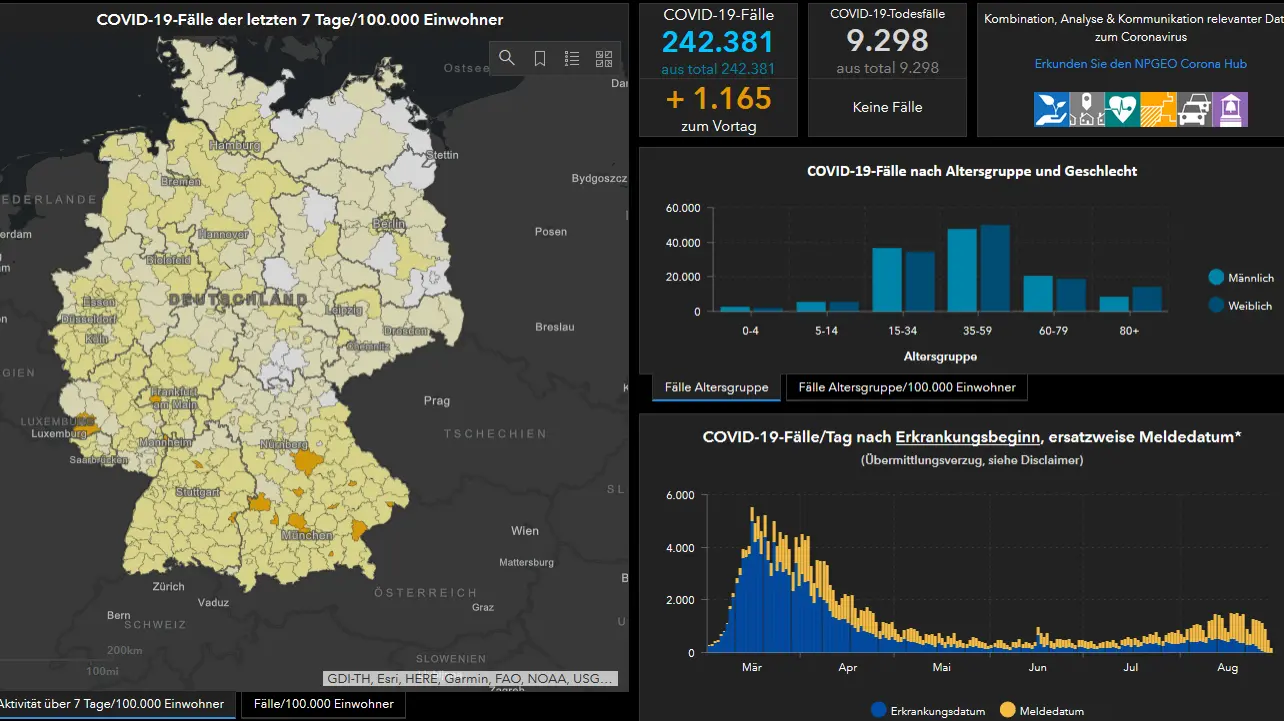Image resolution: width=1284 pixels, height=721 pixels.
Task: Click the orange map boundaries icon
Action: [1159, 109]
